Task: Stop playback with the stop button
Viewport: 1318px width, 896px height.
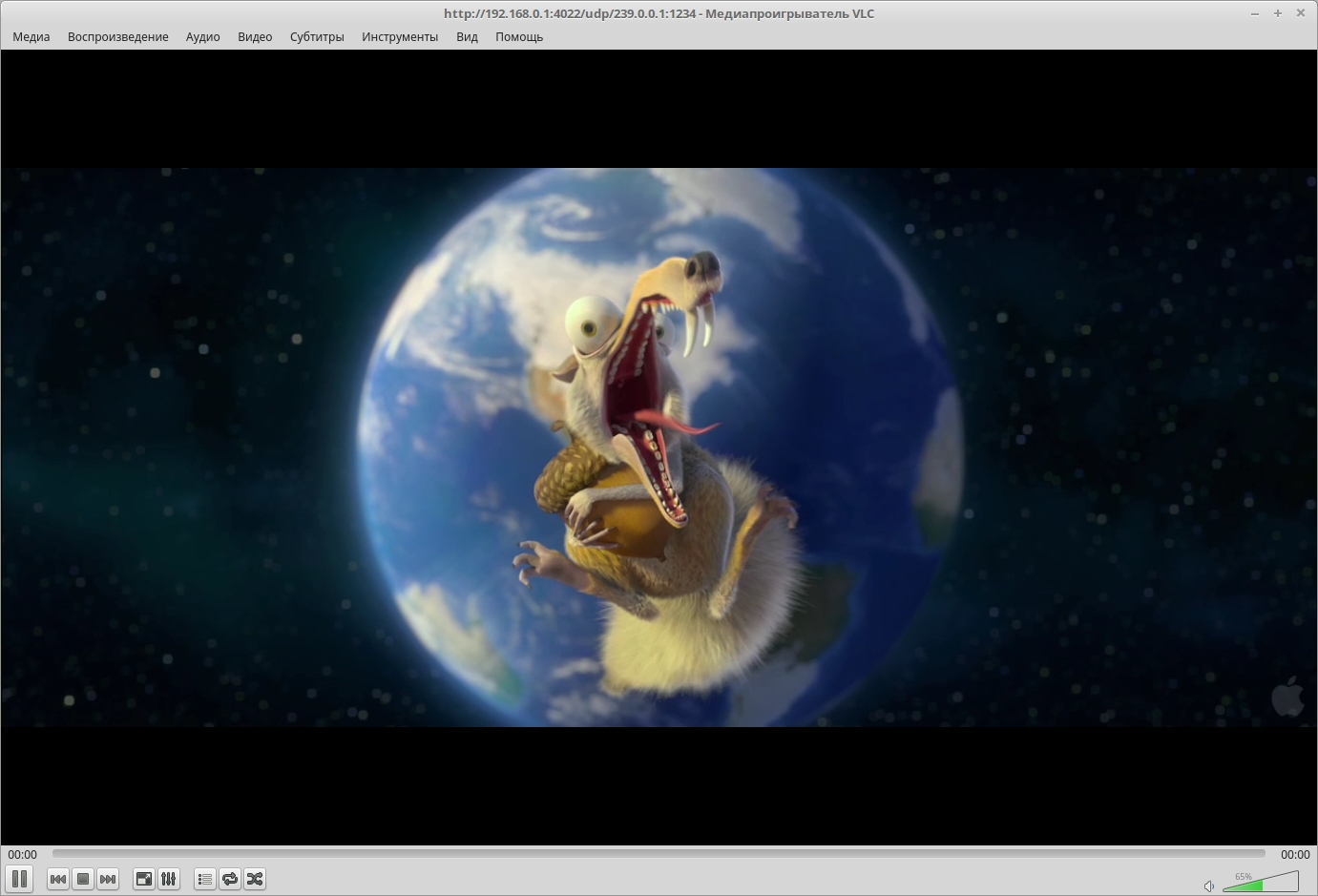Action: tap(83, 879)
